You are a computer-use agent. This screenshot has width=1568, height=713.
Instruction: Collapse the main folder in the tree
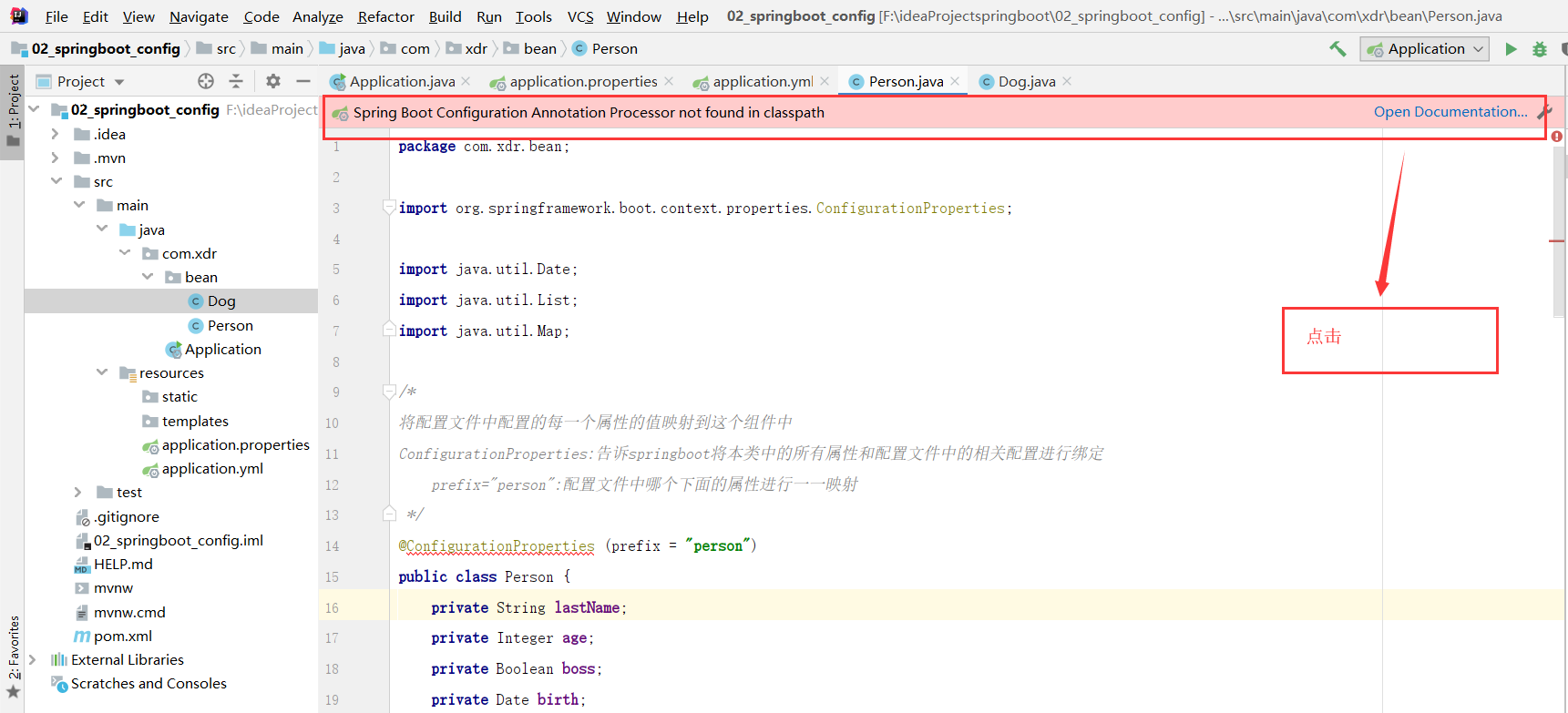pyautogui.click(x=79, y=205)
